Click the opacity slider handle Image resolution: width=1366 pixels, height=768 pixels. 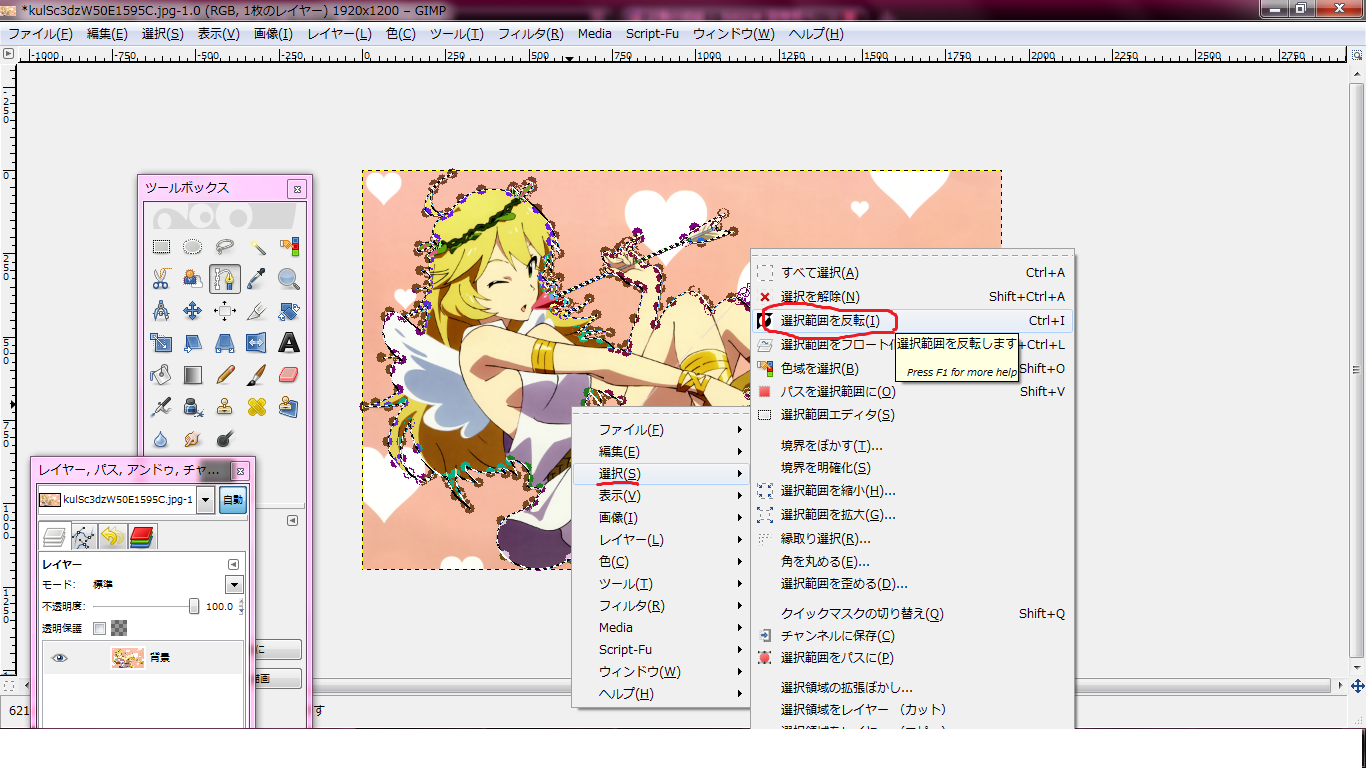tap(194, 606)
